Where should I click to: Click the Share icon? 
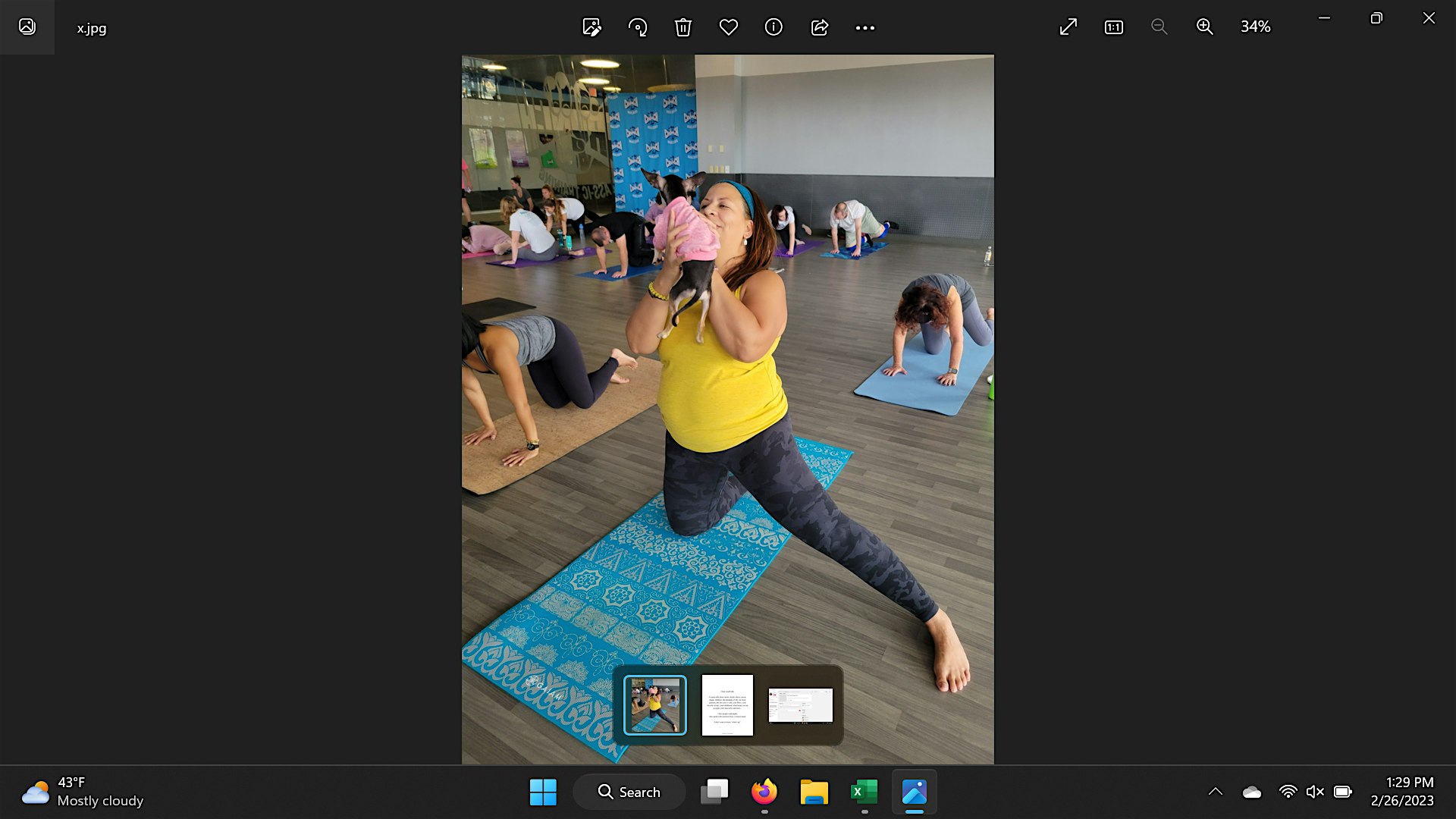pyautogui.click(x=819, y=27)
